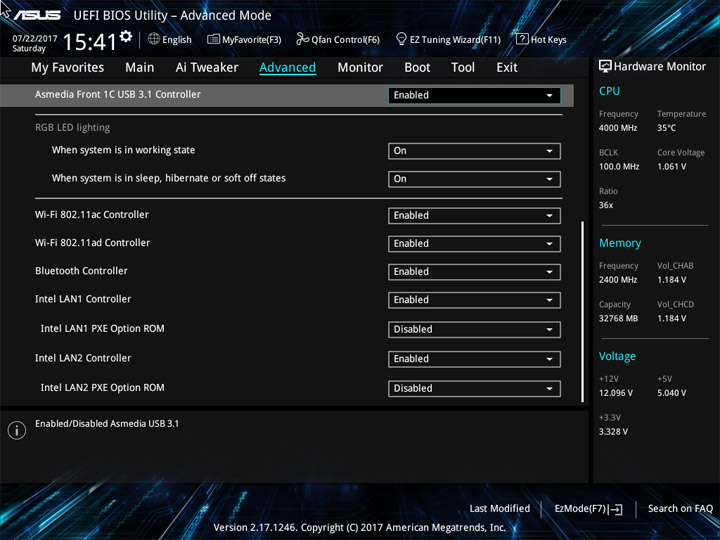
Task: Select Intel LAN2 Controller label
Action: pyautogui.click(x=83, y=358)
